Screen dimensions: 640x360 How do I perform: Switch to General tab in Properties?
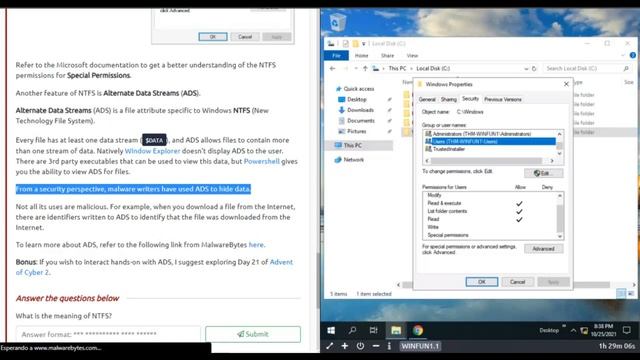(427, 99)
